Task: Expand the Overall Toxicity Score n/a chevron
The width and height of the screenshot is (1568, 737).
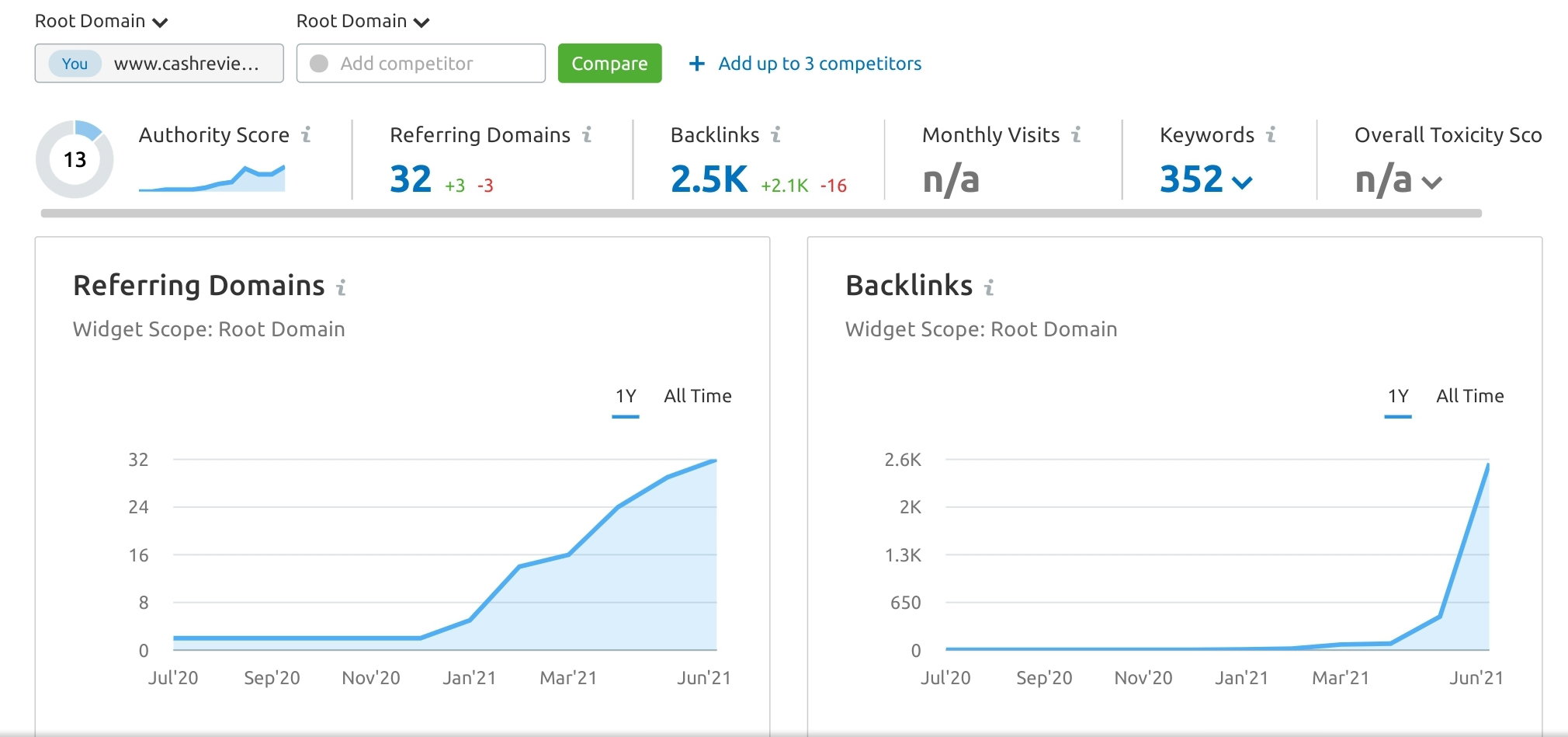Action: 1432,183
